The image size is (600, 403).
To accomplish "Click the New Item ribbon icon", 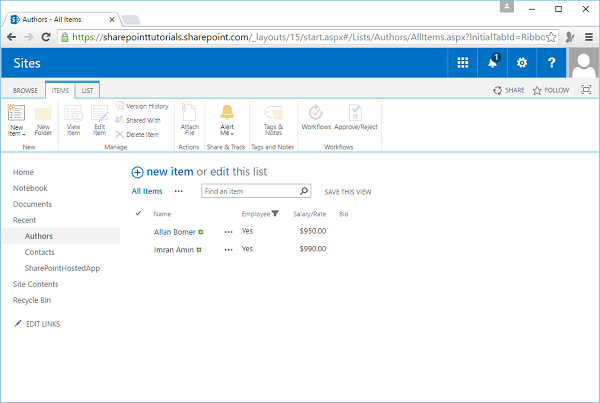I will pyautogui.click(x=16, y=116).
